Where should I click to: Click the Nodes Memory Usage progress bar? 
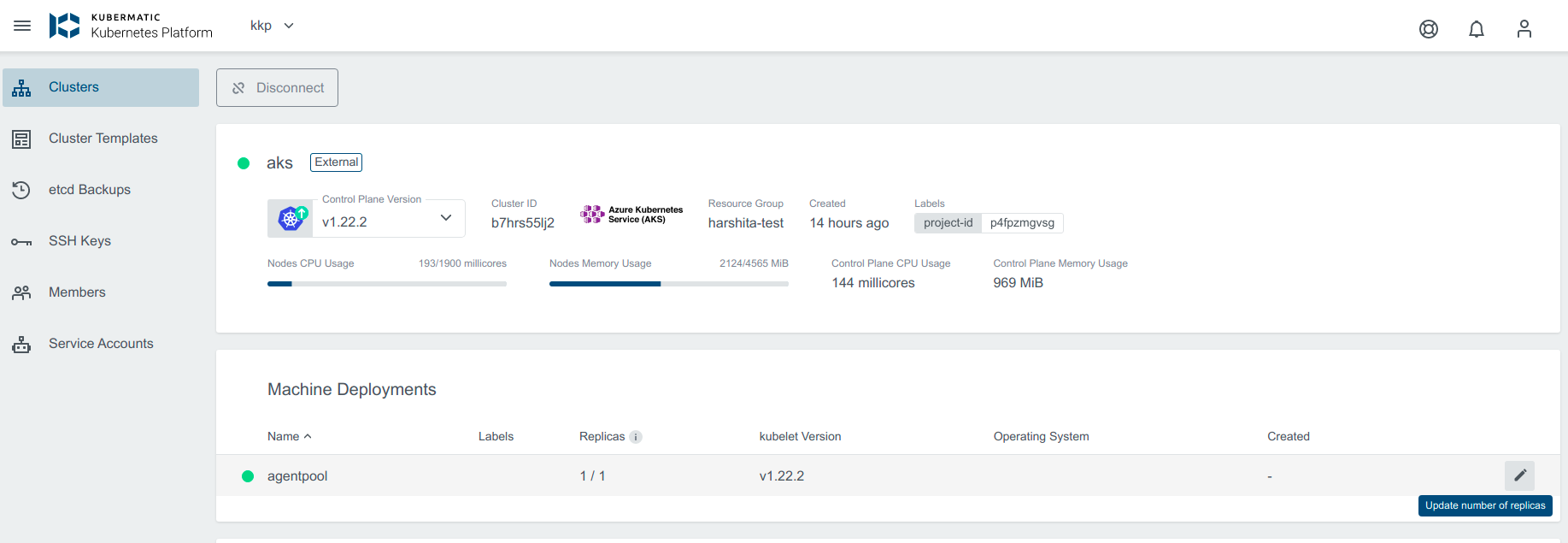tap(668, 284)
